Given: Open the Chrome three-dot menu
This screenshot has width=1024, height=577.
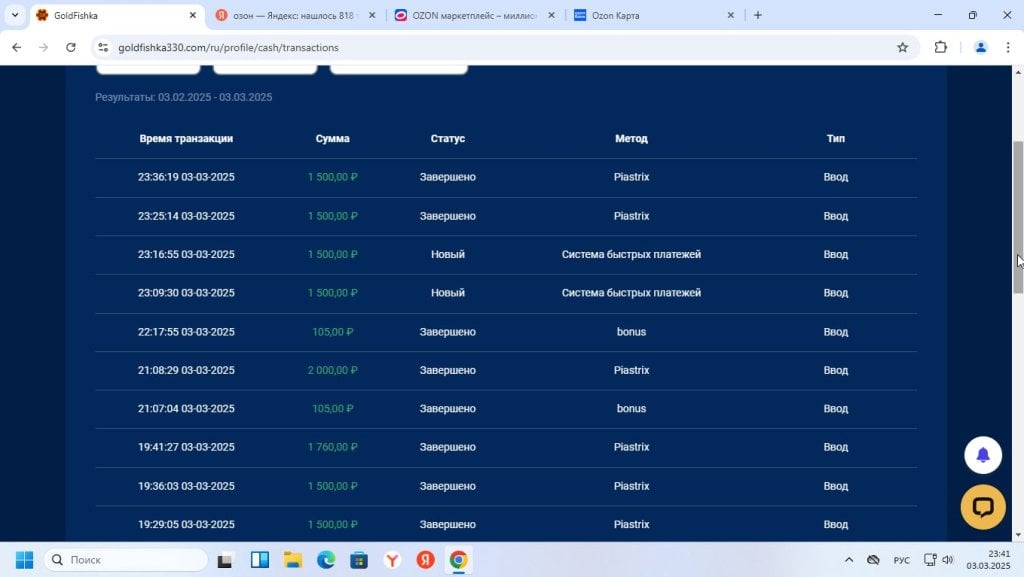Looking at the screenshot, I should tap(1008, 47).
